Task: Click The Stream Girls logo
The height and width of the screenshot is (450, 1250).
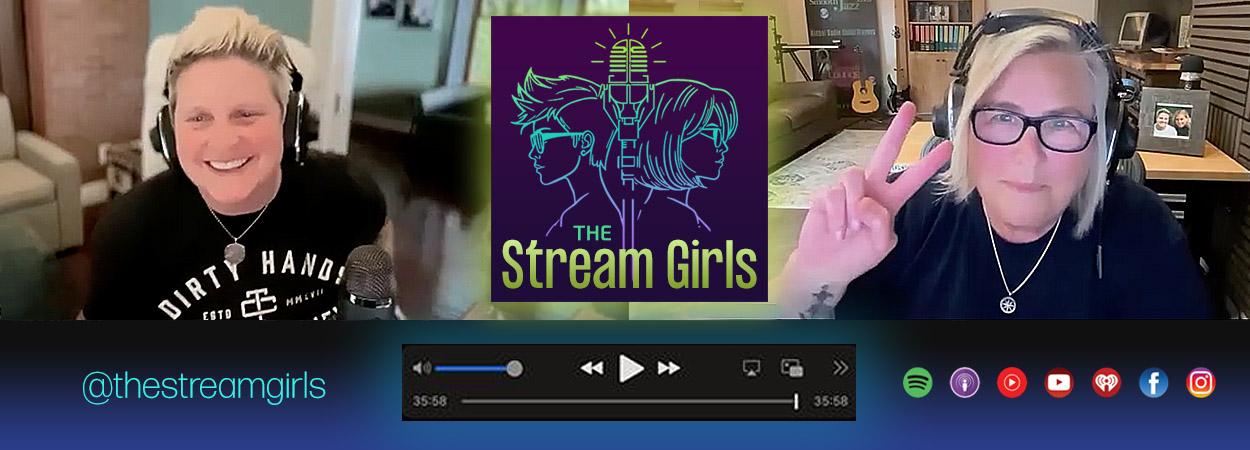Action: click(629, 159)
